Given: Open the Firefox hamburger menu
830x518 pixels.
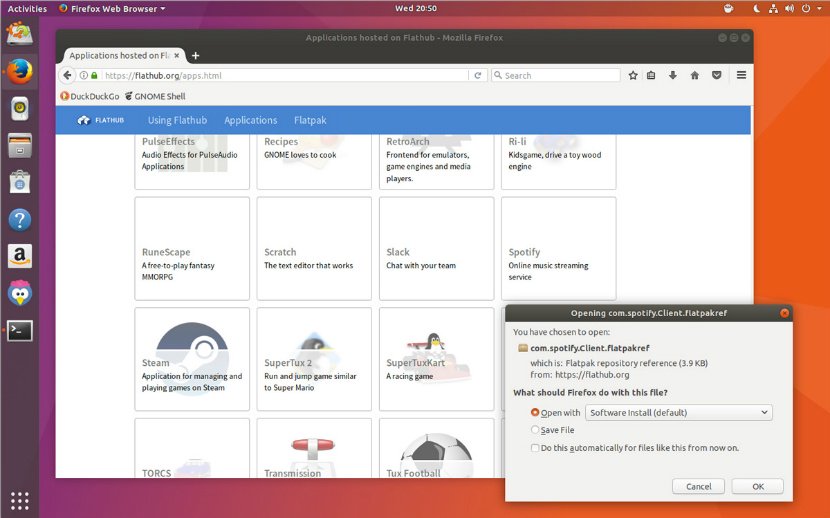Looking at the screenshot, I should [x=741, y=75].
